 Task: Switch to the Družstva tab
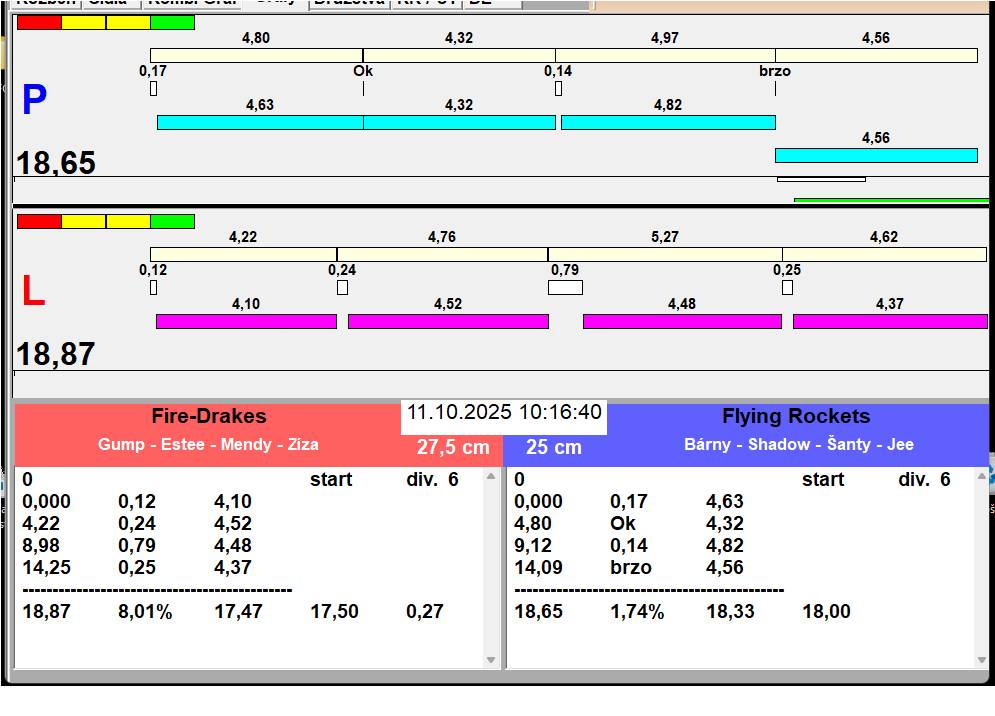348,3
